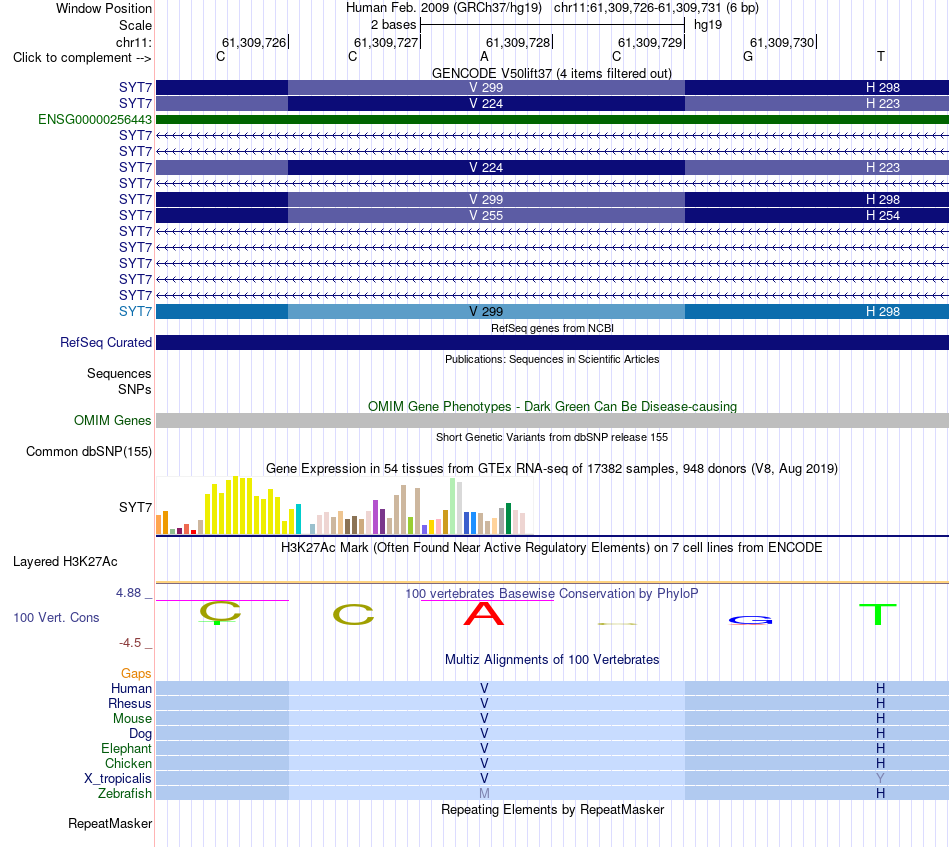Click the 'Scale' label
The image size is (950, 847).
(135, 25)
